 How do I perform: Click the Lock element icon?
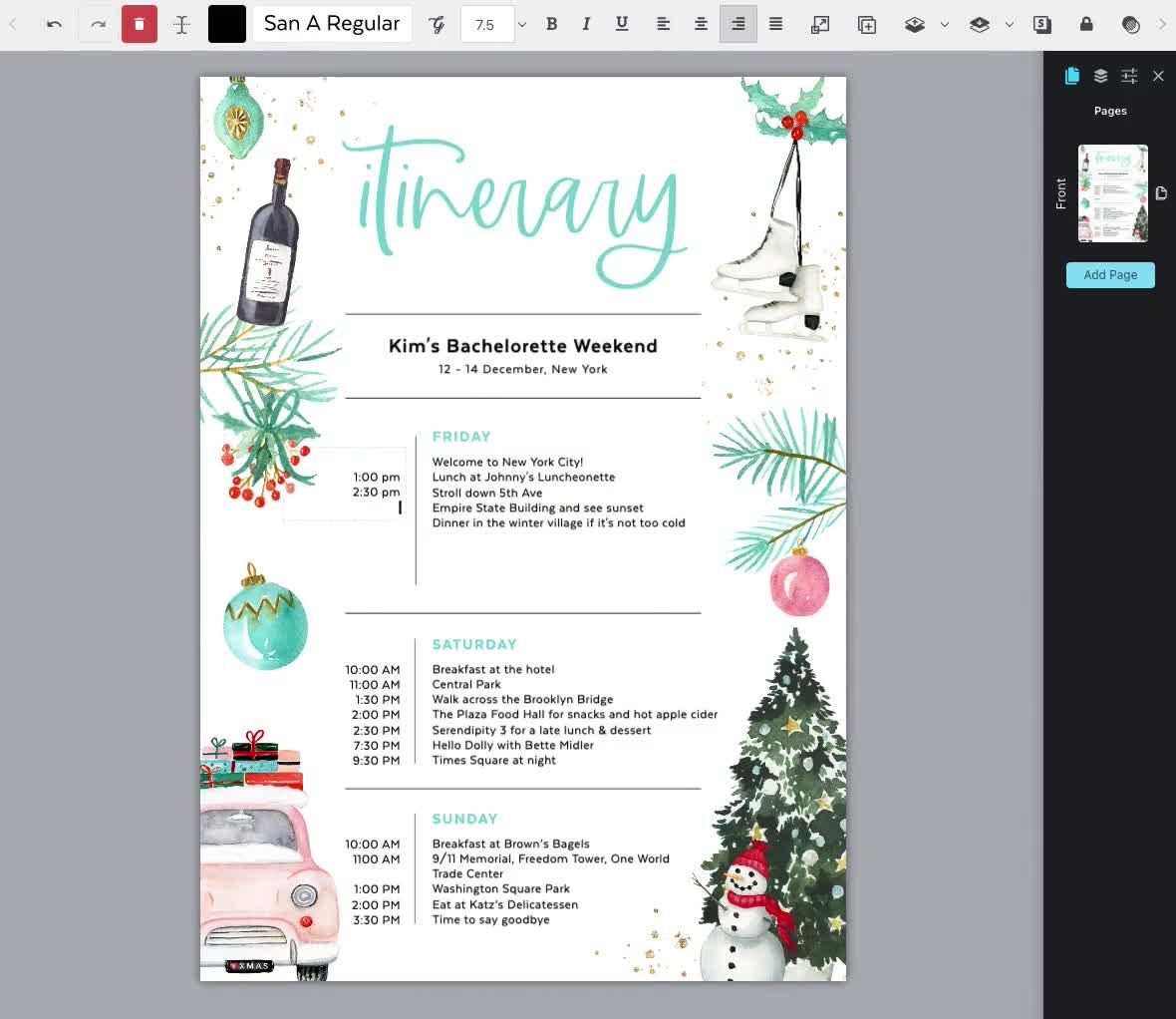[1086, 24]
